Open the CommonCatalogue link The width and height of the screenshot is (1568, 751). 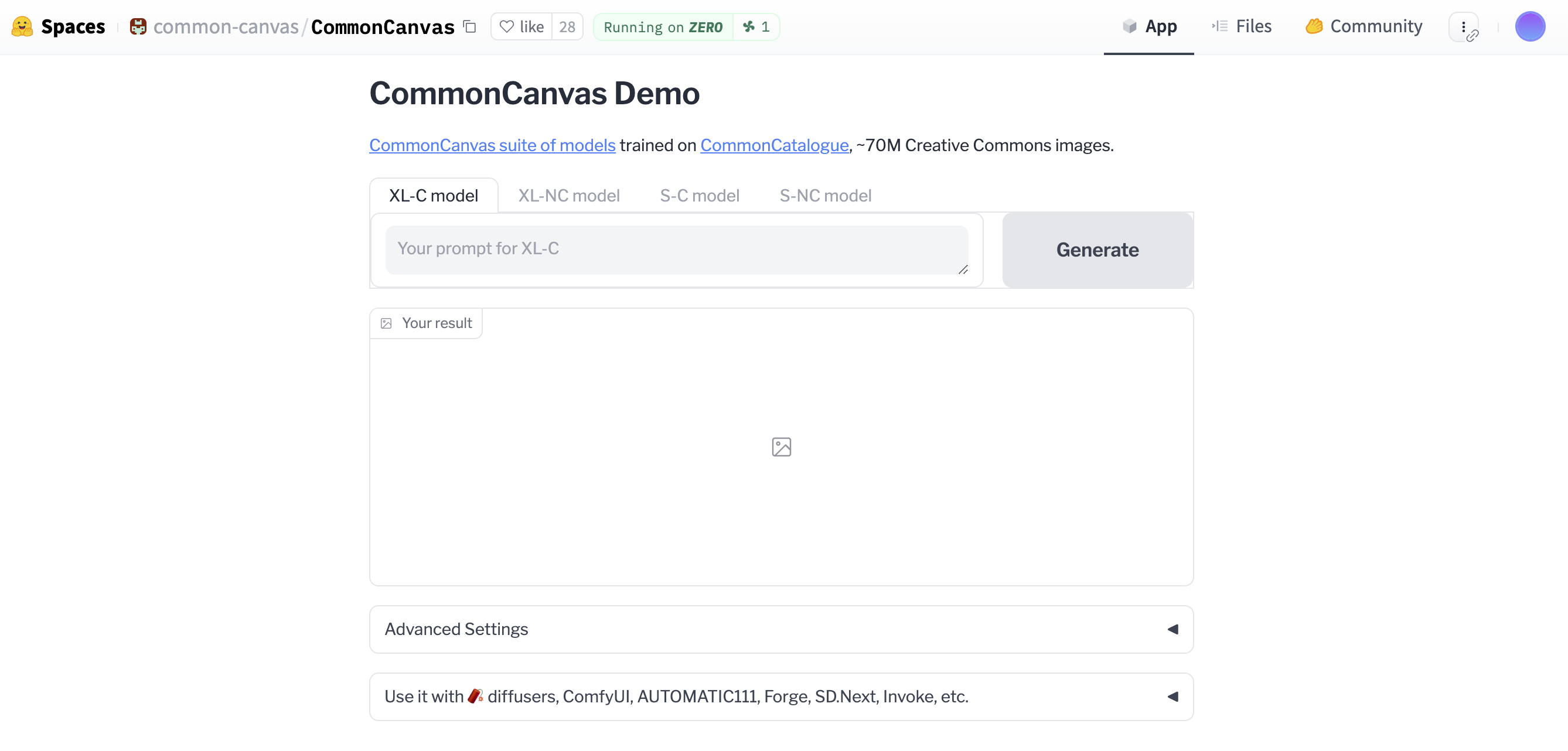tap(774, 145)
